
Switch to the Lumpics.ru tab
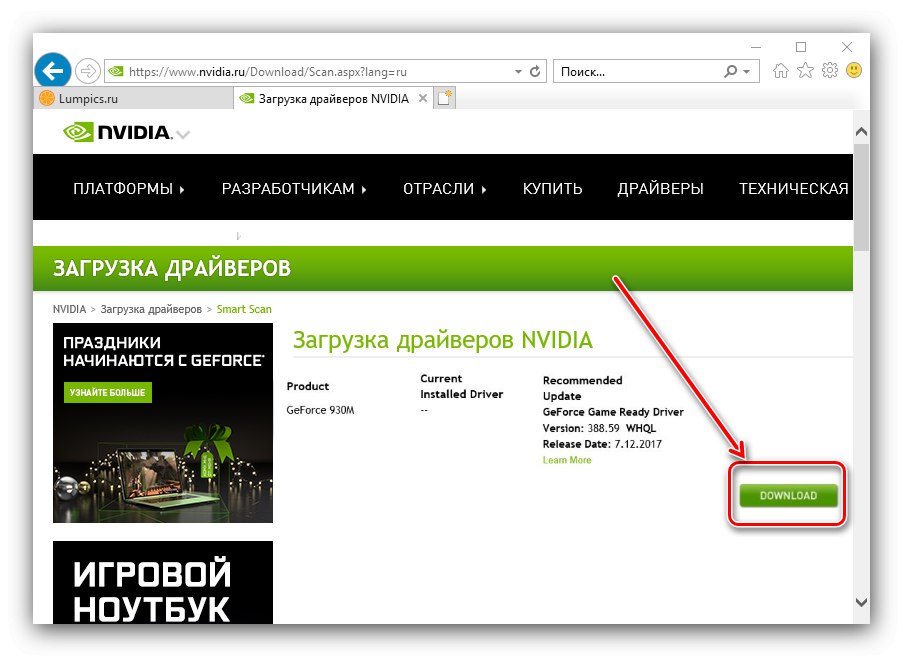tap(134, 98)
